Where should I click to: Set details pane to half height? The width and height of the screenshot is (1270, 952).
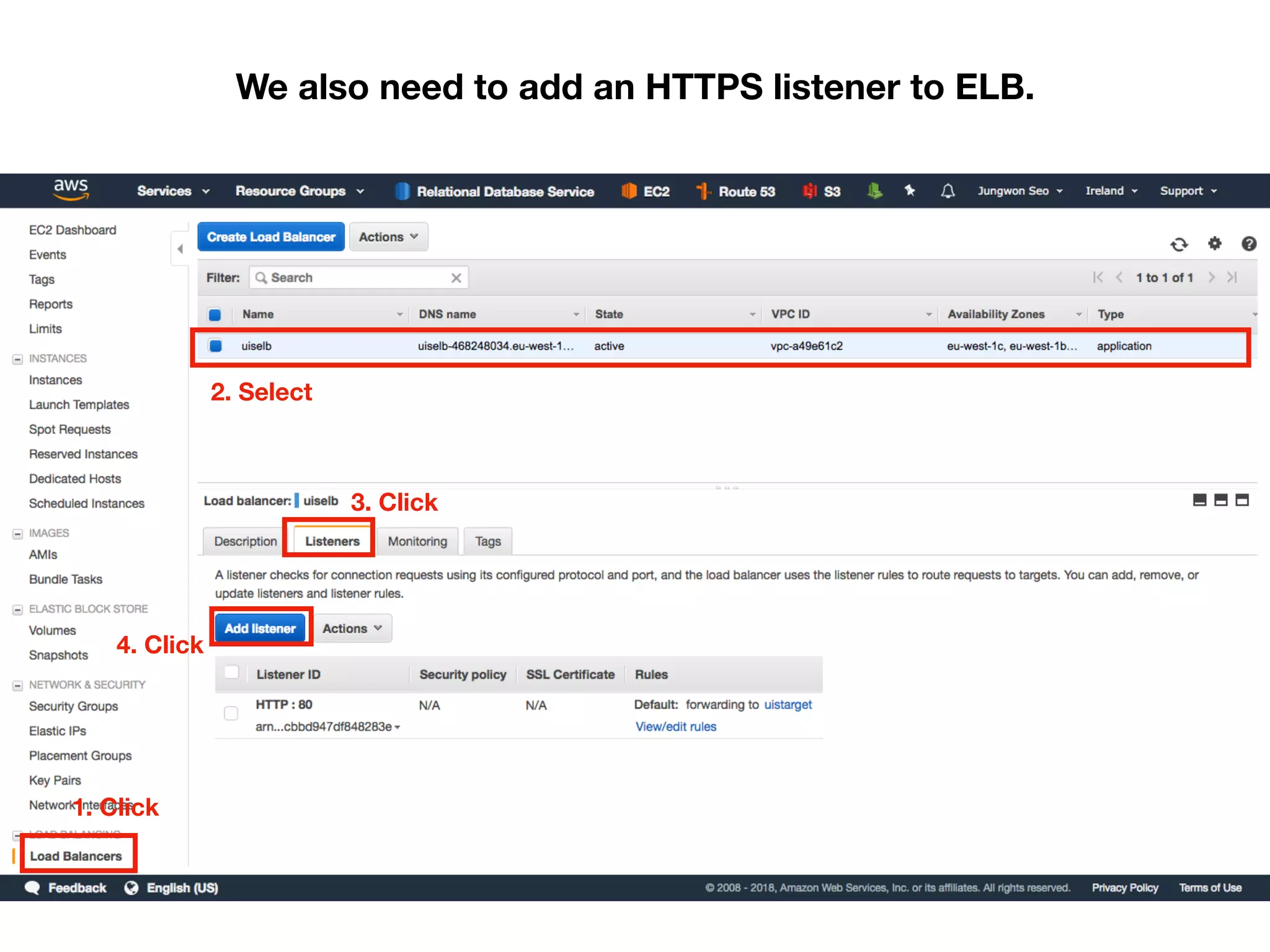[1220, 500]
